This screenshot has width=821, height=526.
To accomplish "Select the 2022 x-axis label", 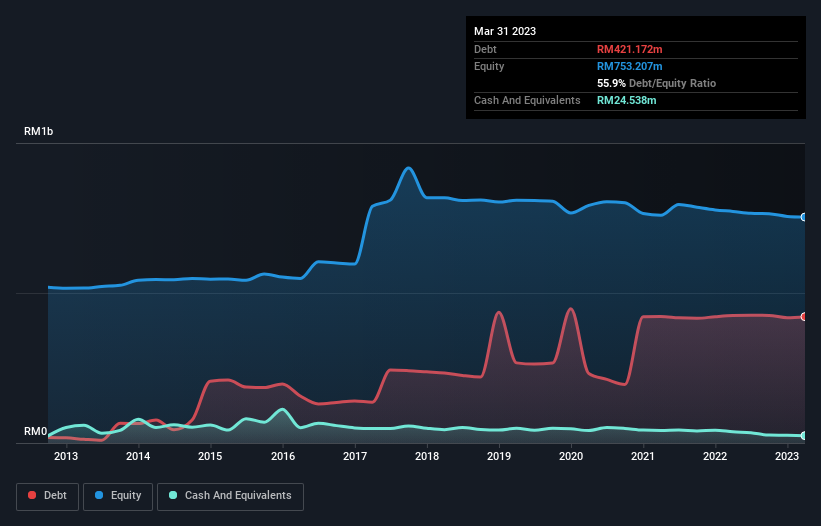I will (715, 456).
